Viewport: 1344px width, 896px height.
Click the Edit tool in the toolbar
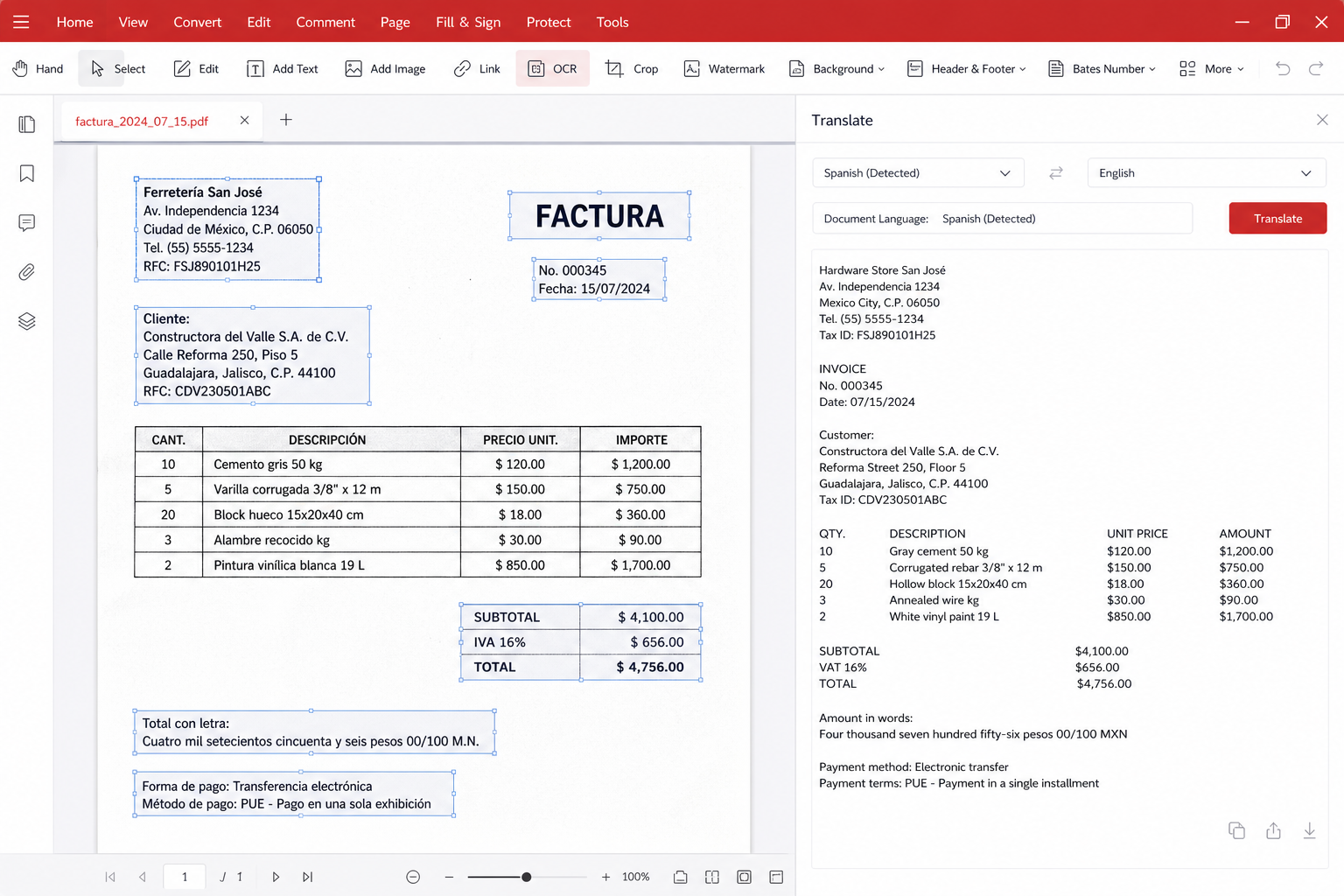196,68
